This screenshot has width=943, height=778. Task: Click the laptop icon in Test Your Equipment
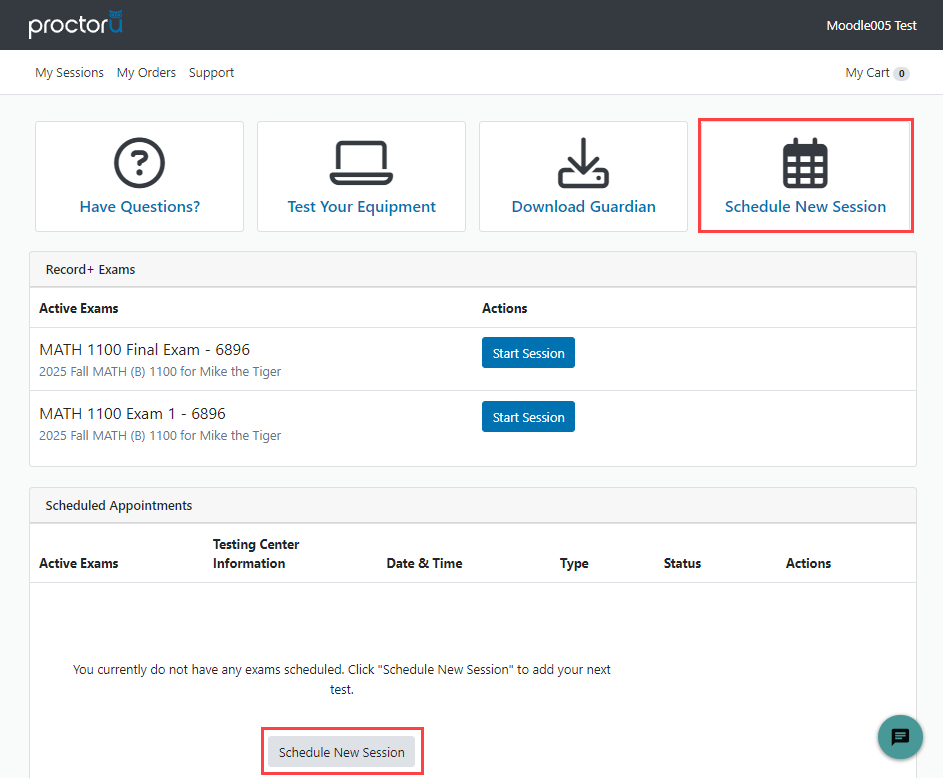point(361,161)
